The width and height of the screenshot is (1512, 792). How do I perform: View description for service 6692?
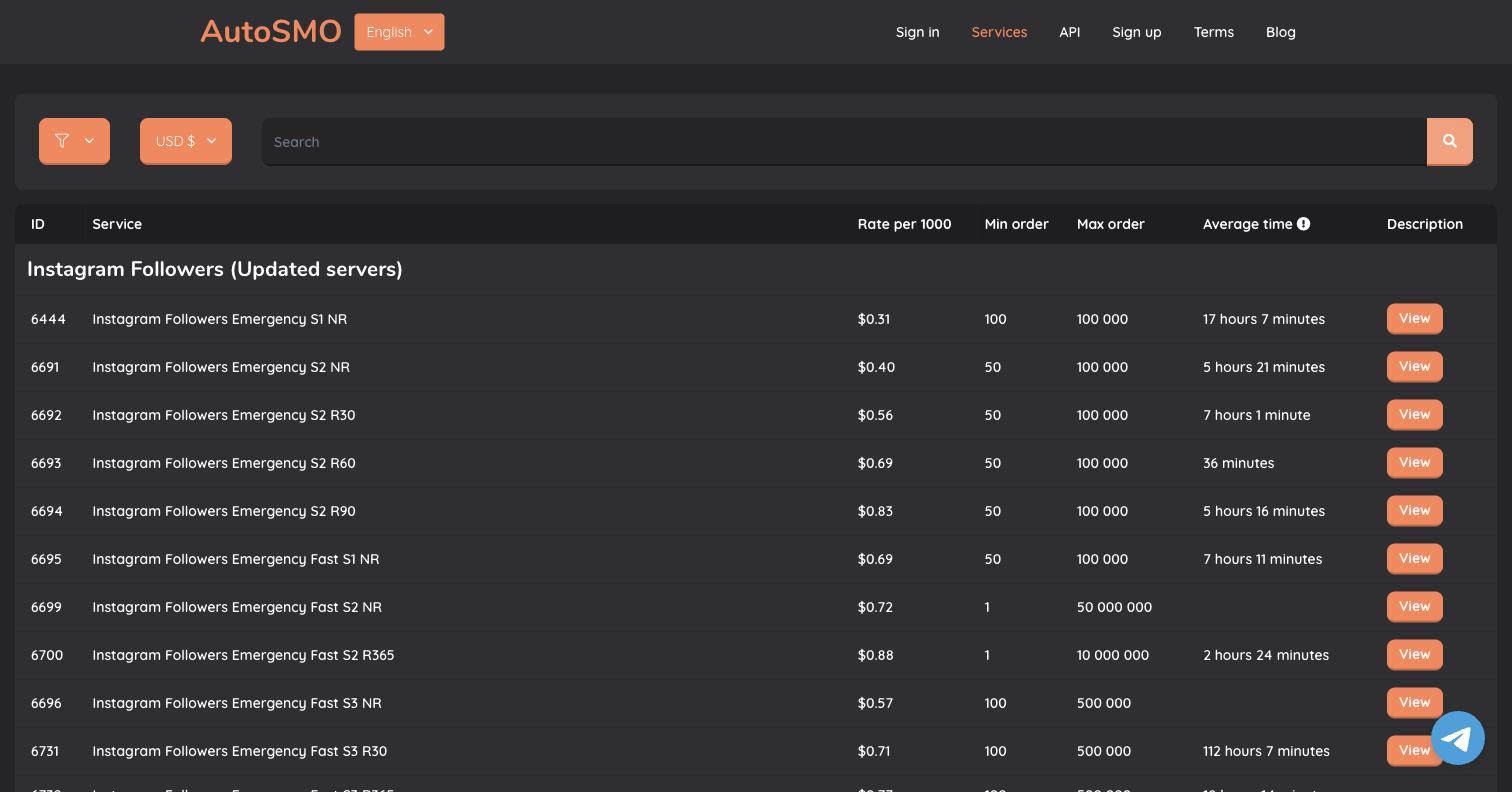tap(1414, 415)
